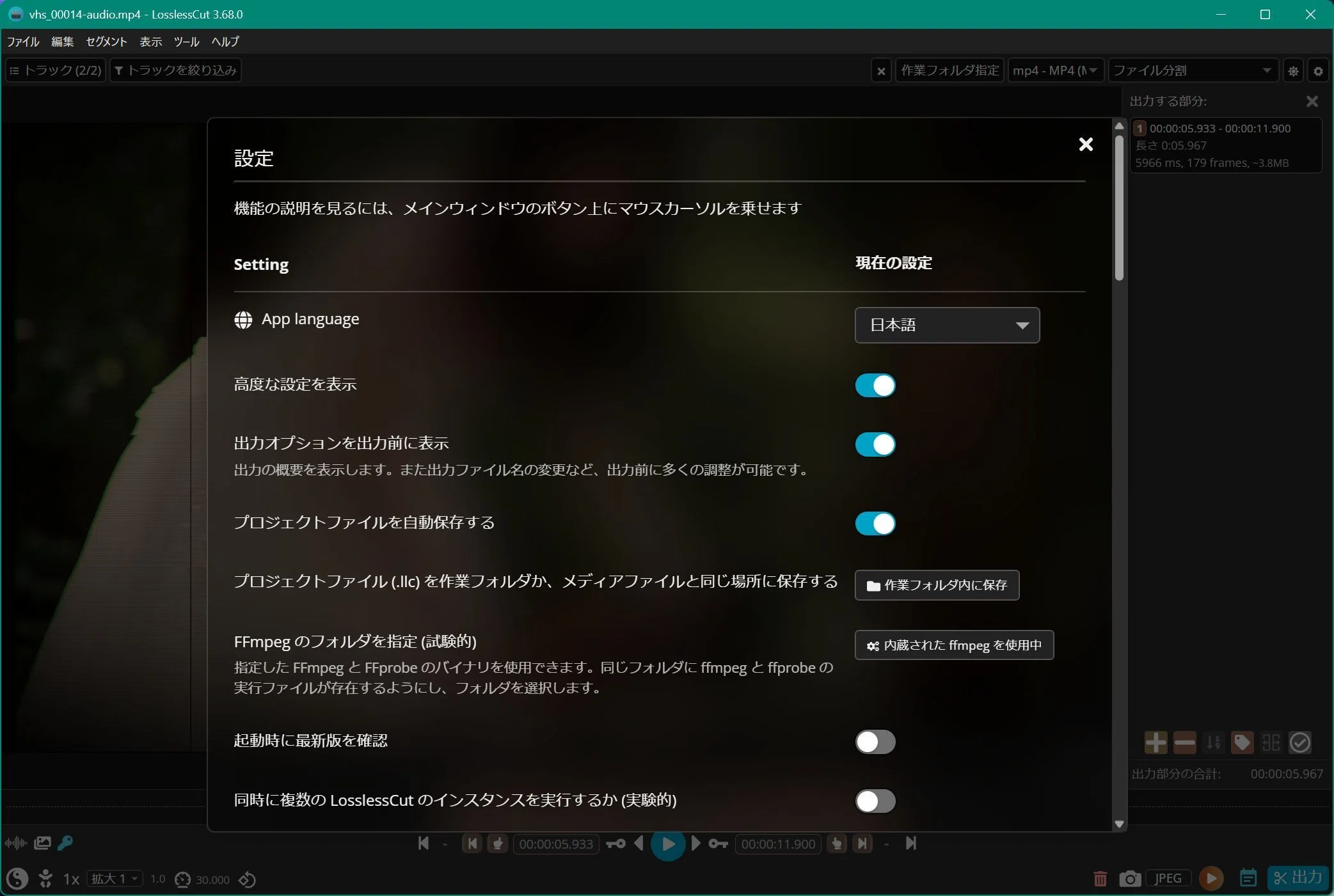Open the 拡大 1 zoom dropdown
Screen dimensions: 1334x896
(x=115, y=879)
